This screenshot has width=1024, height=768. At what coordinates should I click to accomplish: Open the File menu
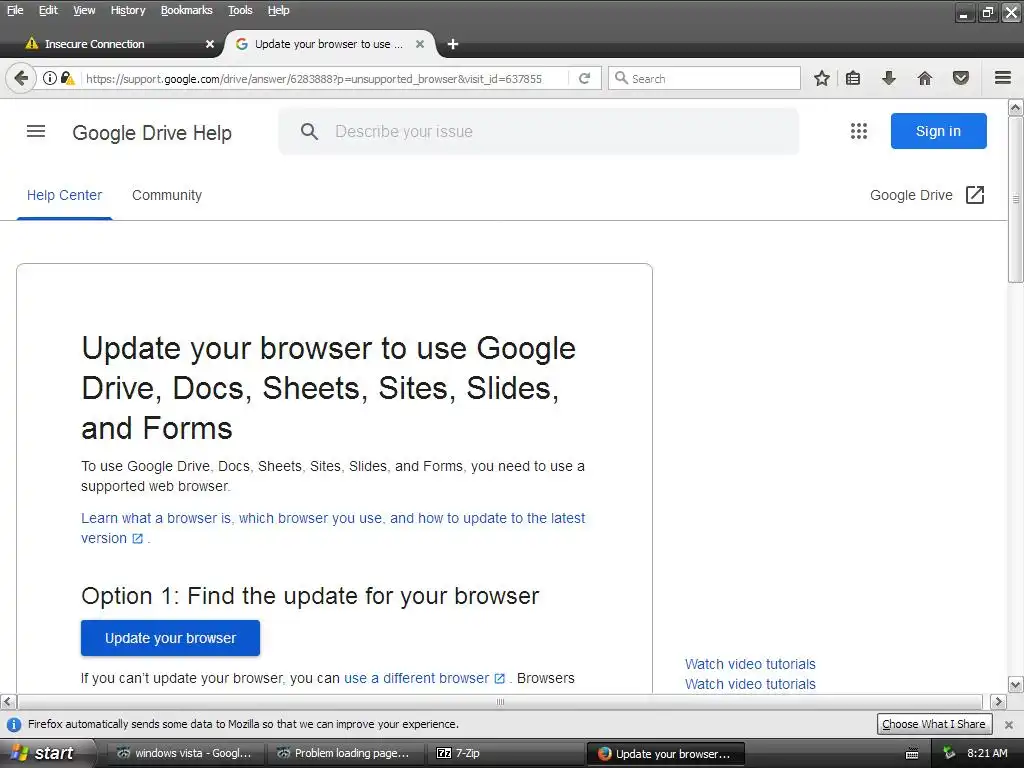(15, 10)
